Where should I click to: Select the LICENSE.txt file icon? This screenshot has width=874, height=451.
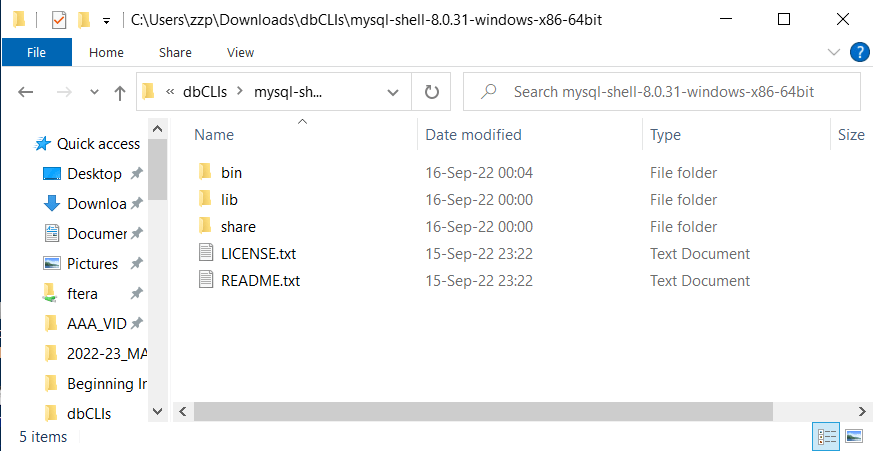point(206,253)
